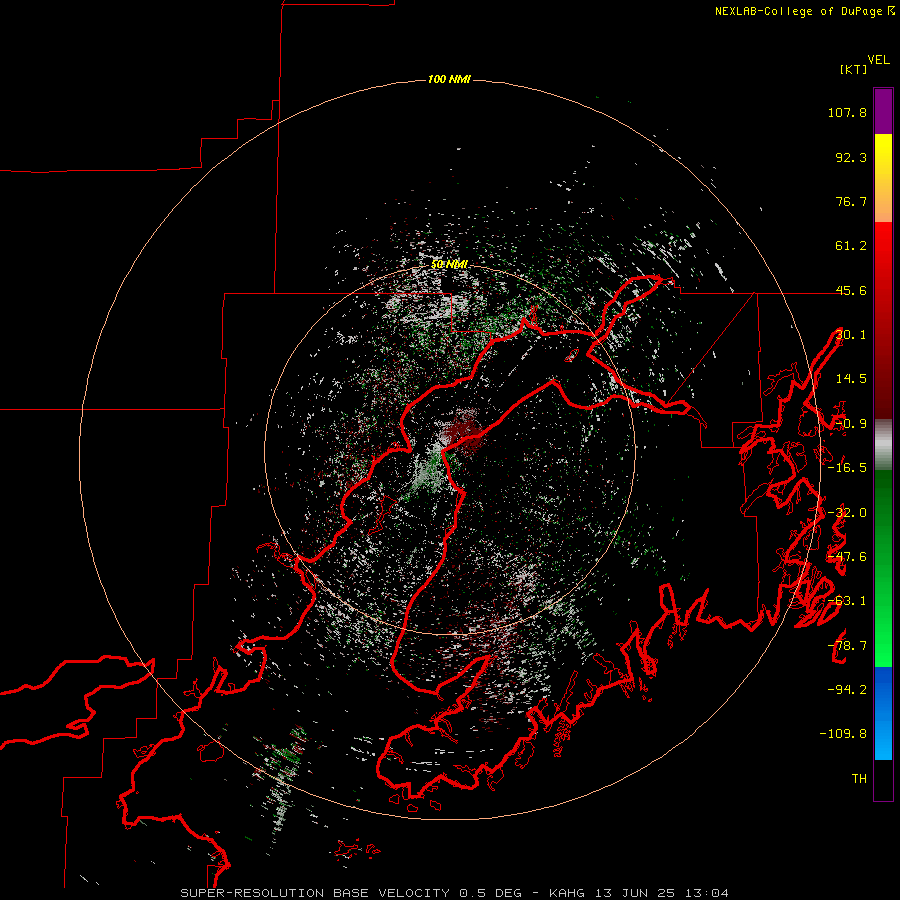Click the -94.2 velocity scale value
This screenshot has width=900, height=900.
[x=847, y=689]
